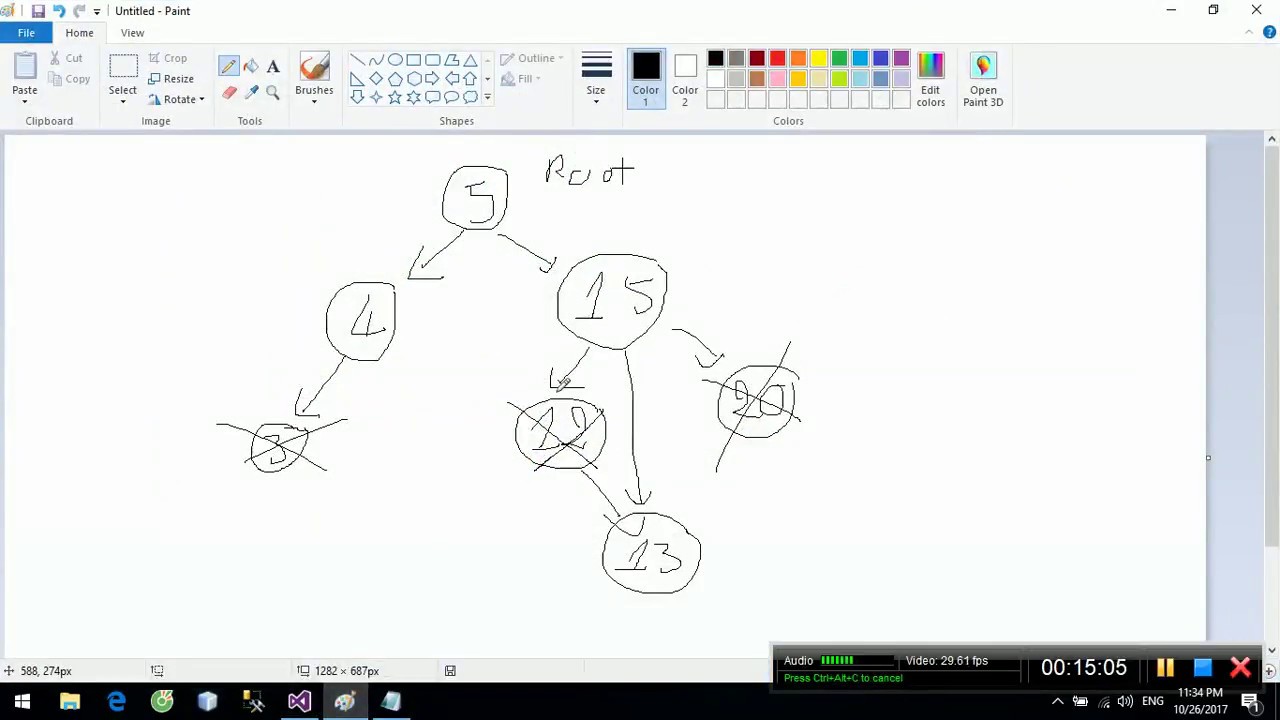Image resolution: width=1280 pixels, height=720 pixels.
Task: Choose the Right arrow shape
Action: tap(433, 79)
